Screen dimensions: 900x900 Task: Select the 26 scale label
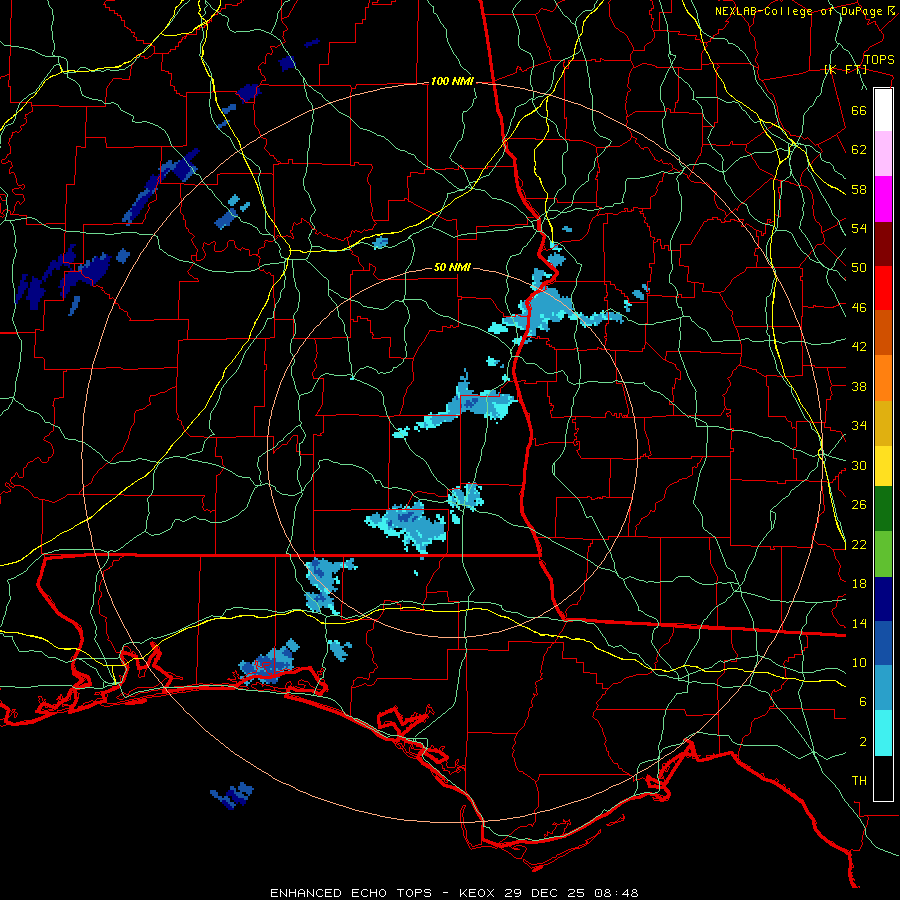click(x=859, y=505)
